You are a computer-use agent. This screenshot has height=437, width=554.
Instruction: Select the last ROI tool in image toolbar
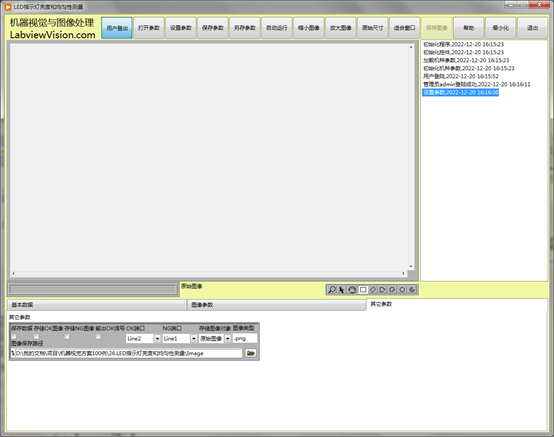[412, 290]
